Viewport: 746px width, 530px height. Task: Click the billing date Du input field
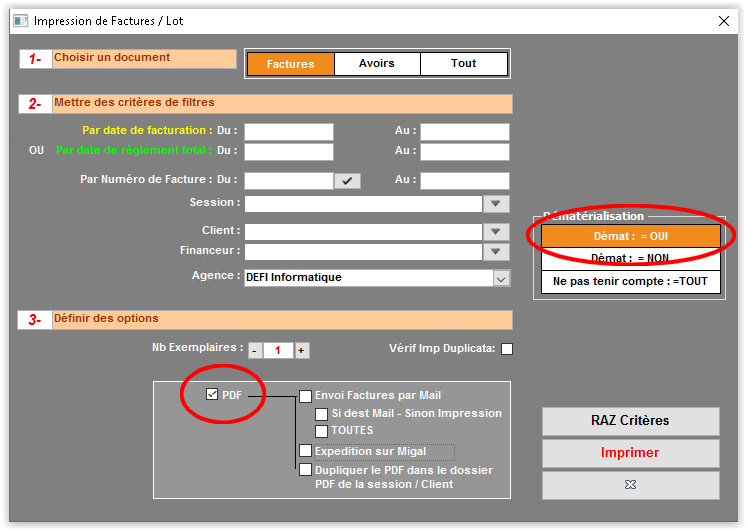point(289,132)
